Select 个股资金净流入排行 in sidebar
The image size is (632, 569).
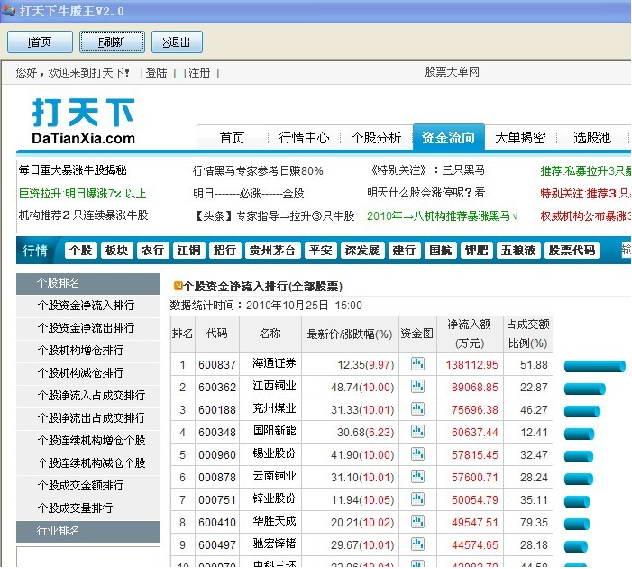[x=88, y=305]
